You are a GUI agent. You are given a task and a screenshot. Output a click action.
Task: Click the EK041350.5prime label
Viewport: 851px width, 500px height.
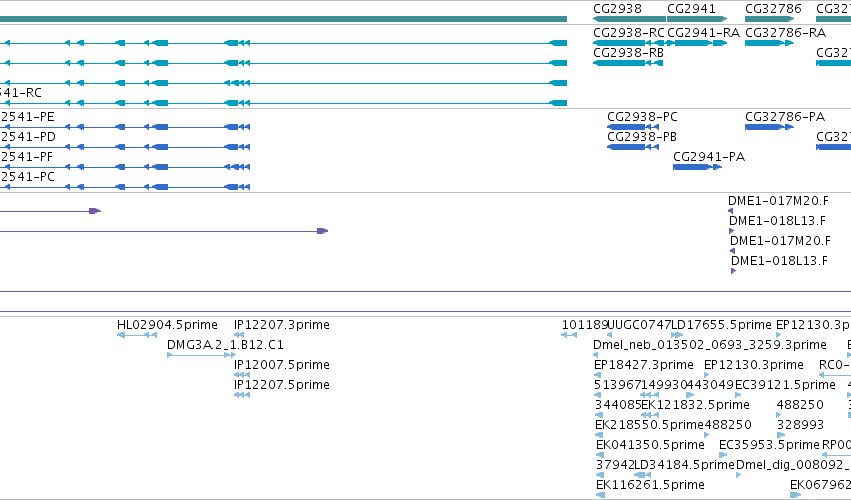coord(650,445)
